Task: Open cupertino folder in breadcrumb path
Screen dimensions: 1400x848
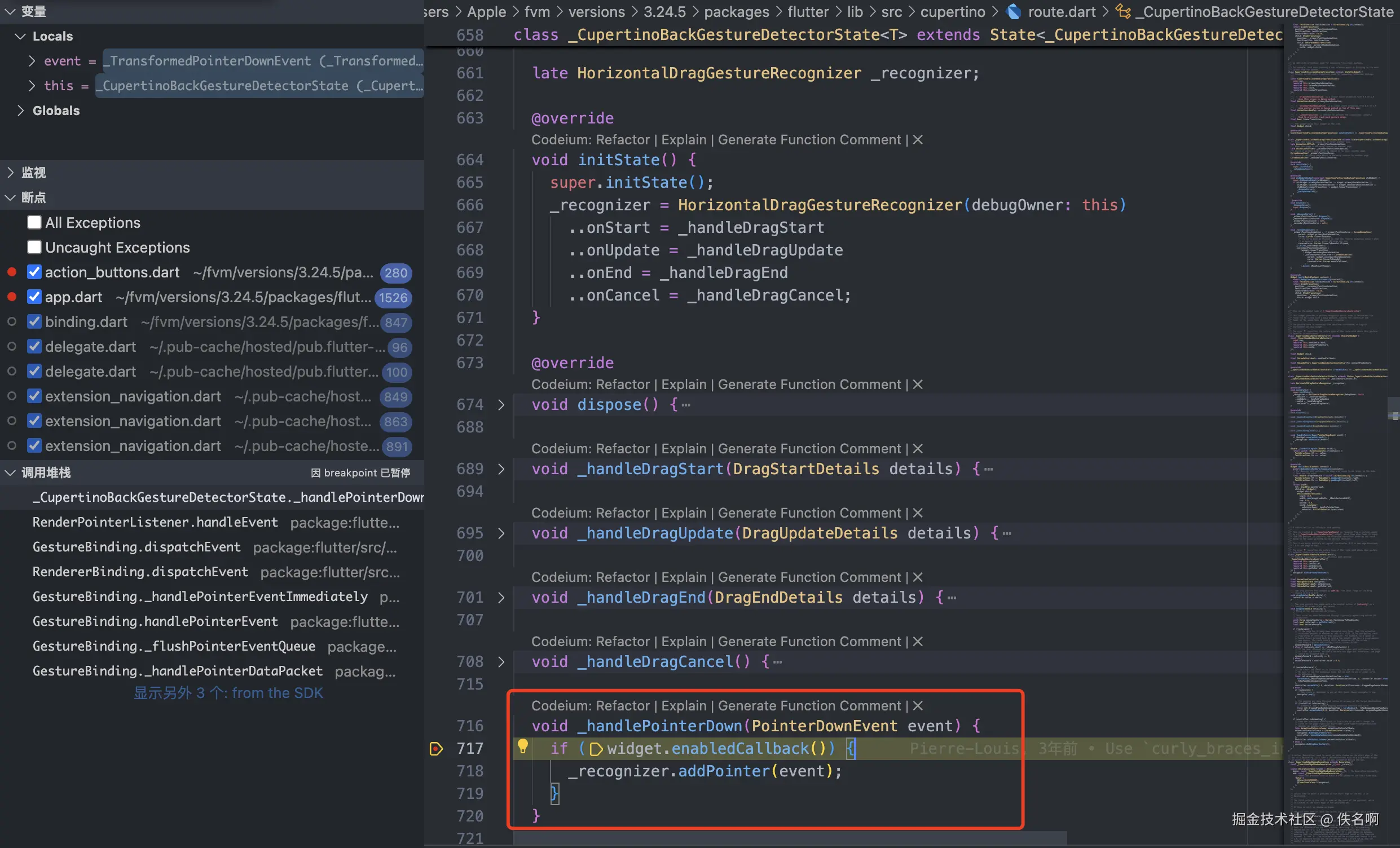Action: tap(952, 11)
